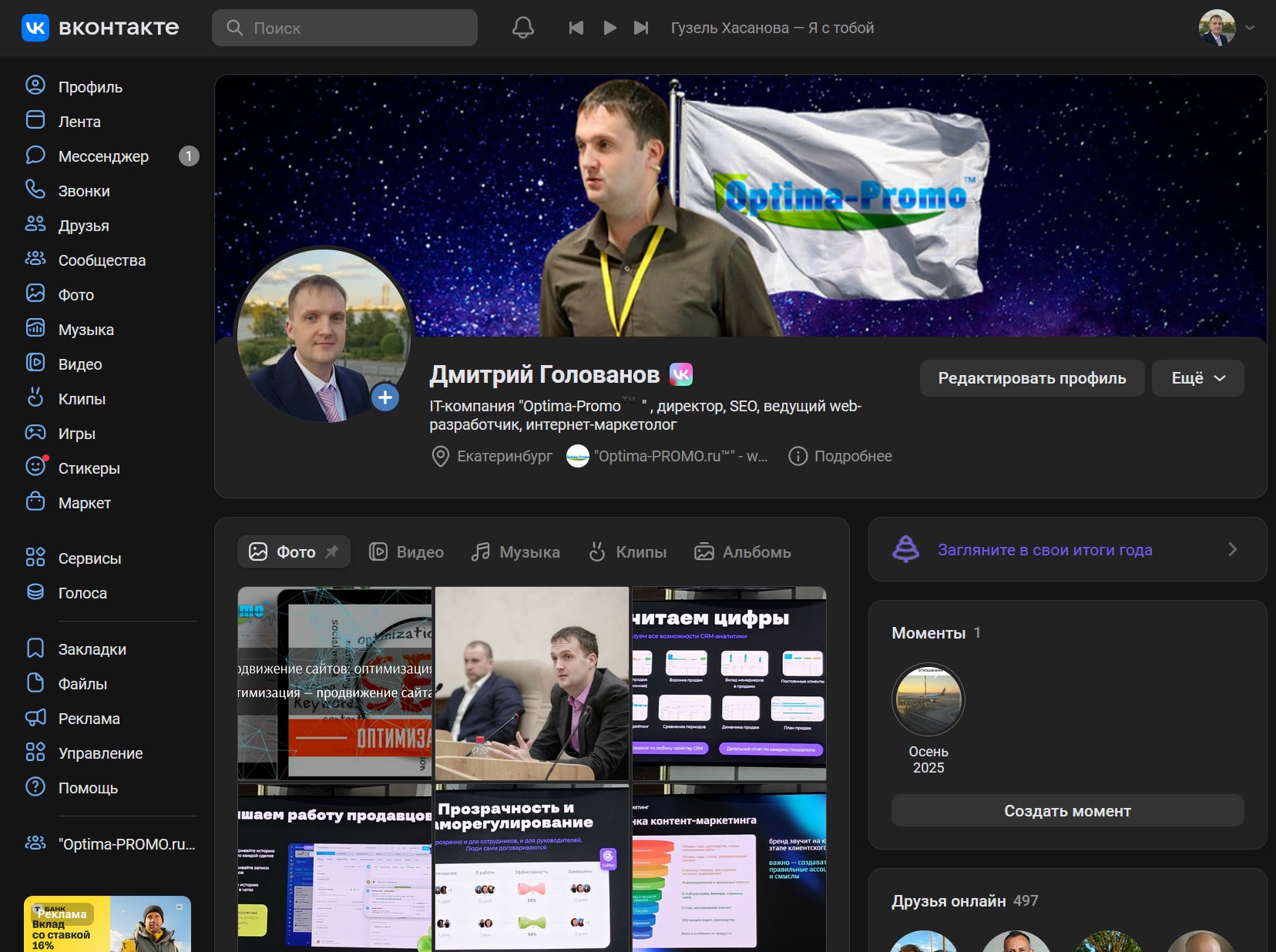This screenshot has width=1276, height=952.
Task: Switch to the Альбомы tab
Action: (742, 551)
